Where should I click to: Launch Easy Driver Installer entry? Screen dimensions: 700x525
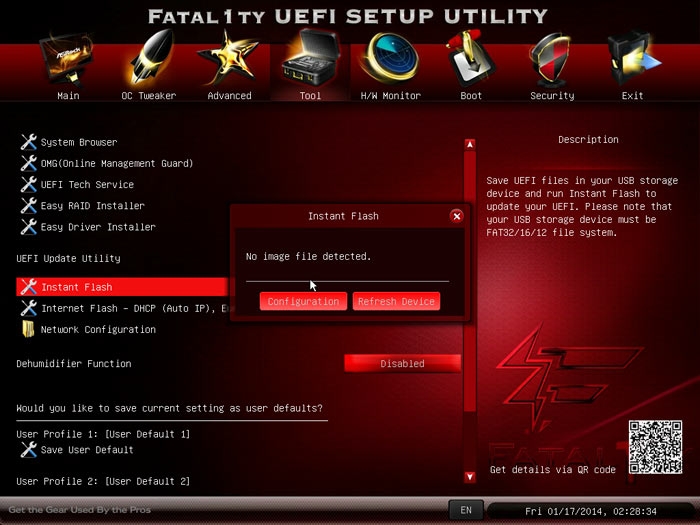[x=98, y=227]
